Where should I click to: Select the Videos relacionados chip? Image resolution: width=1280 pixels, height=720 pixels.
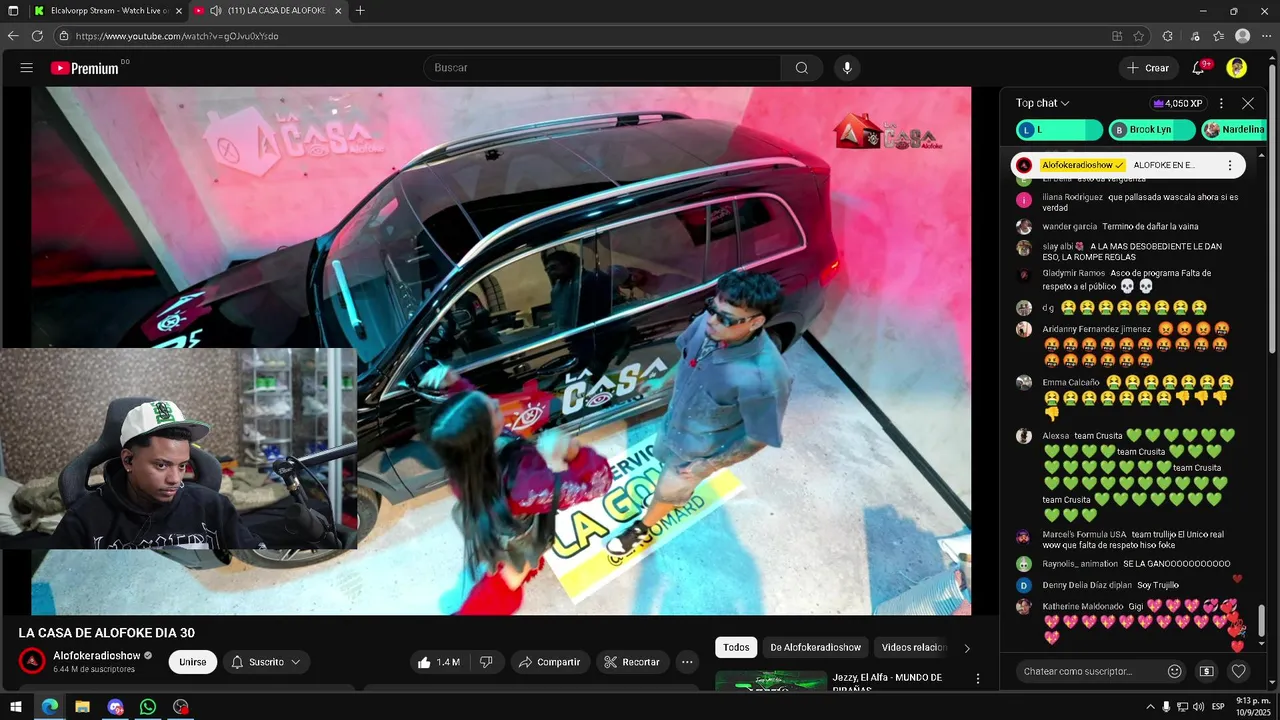click(914, 648)
